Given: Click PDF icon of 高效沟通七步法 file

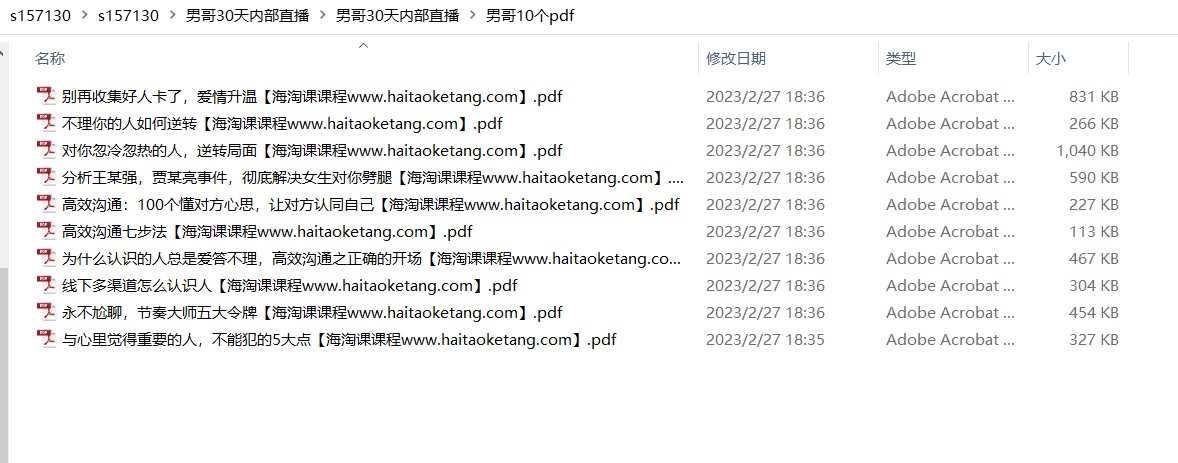Looking at the screenshot, I should point(47,232).
